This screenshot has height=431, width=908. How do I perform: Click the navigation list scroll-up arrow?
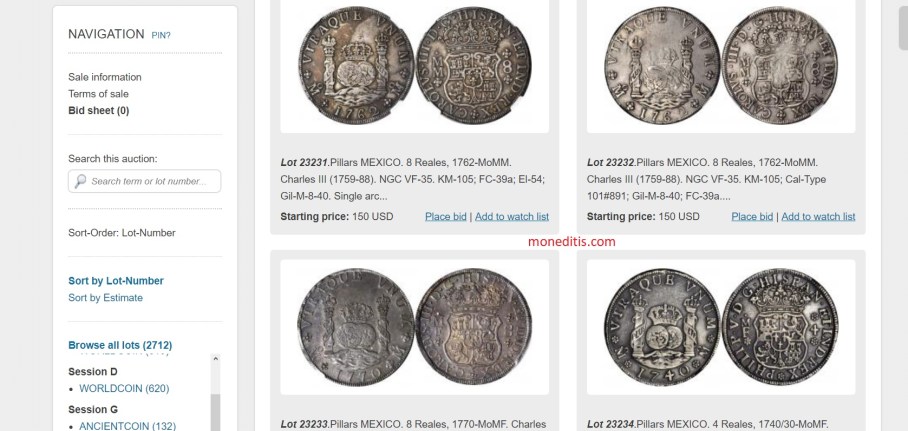click(x=215, y=359)
